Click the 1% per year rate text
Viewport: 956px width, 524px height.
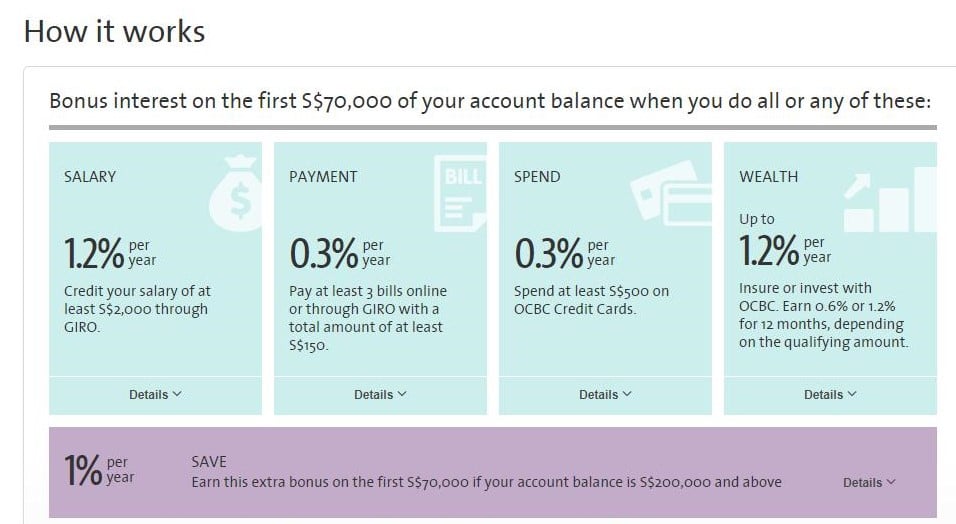[99, 471]
